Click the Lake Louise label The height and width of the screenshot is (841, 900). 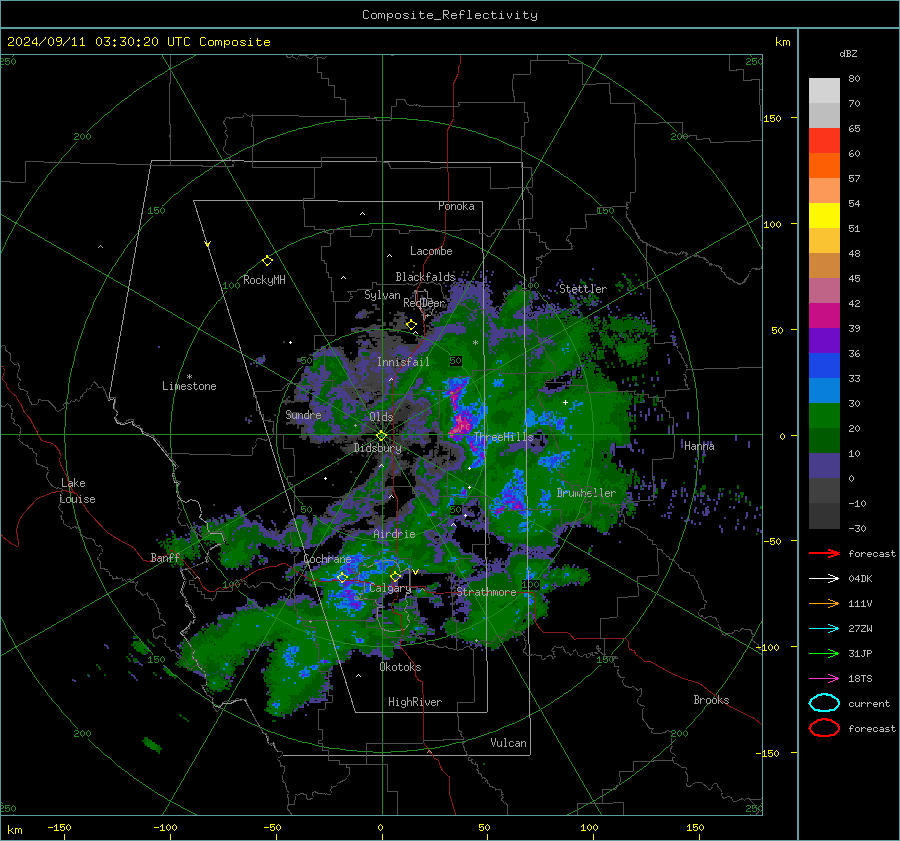tap(77, 491)
